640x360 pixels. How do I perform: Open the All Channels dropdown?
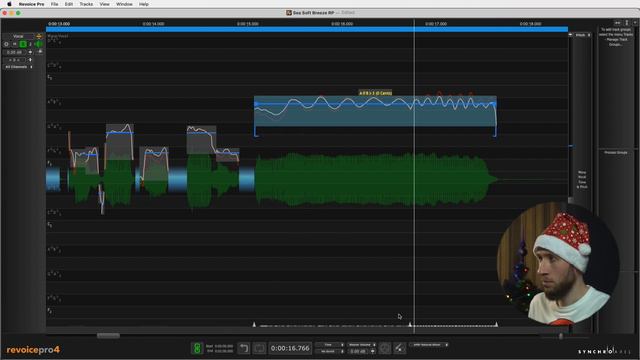click(18, 67)
